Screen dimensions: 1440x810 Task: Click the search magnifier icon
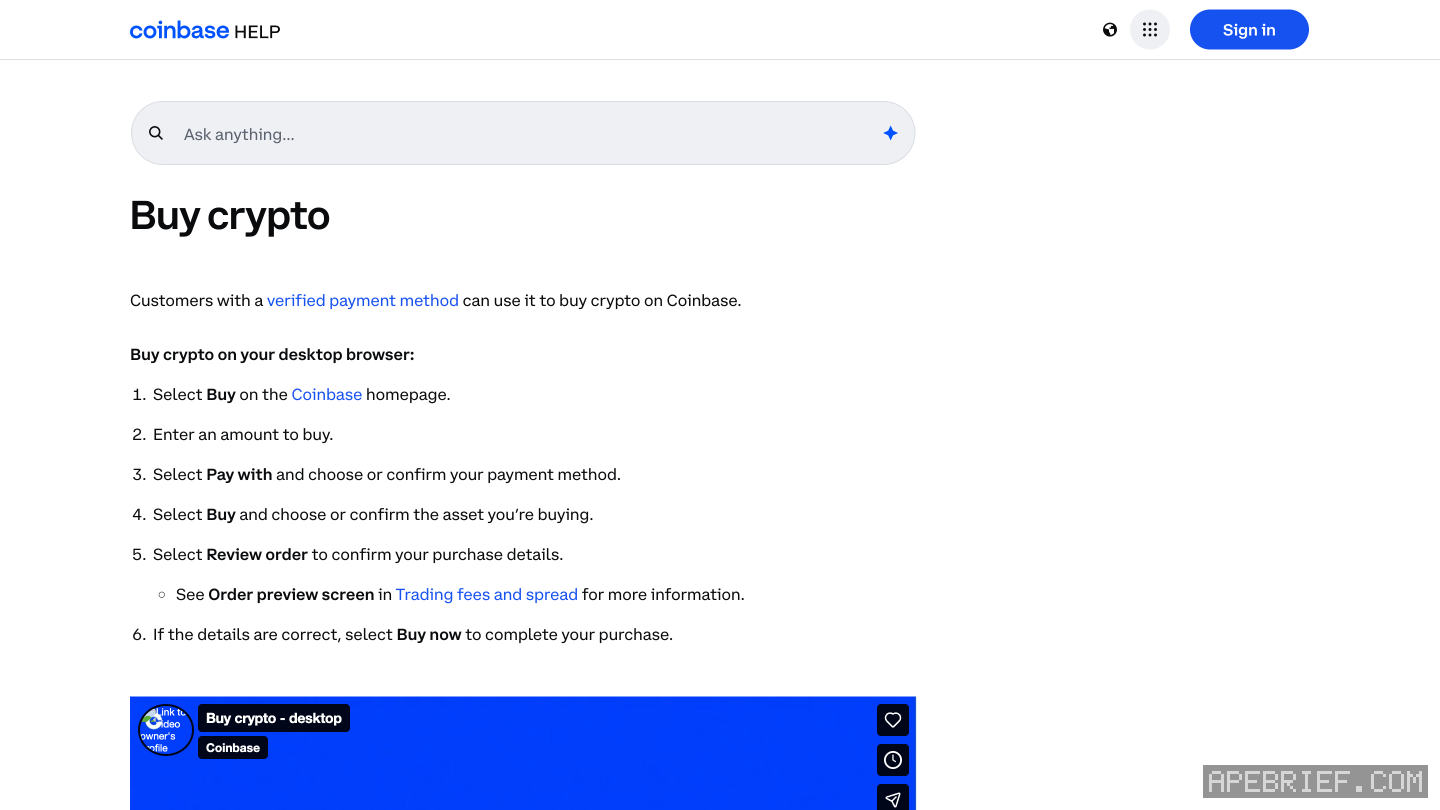coord(156,133)
